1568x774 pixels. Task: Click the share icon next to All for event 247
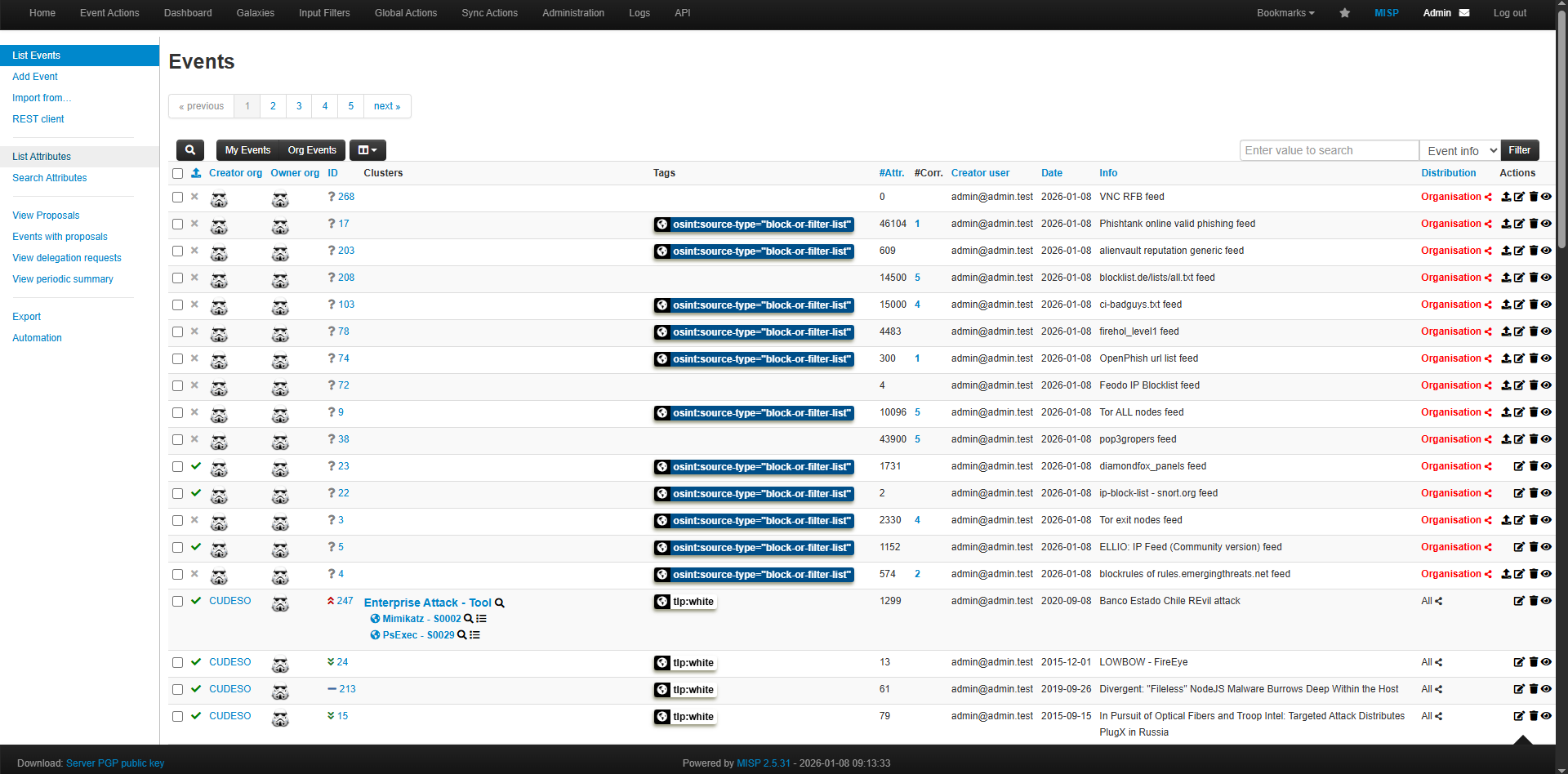(1439, 601)
